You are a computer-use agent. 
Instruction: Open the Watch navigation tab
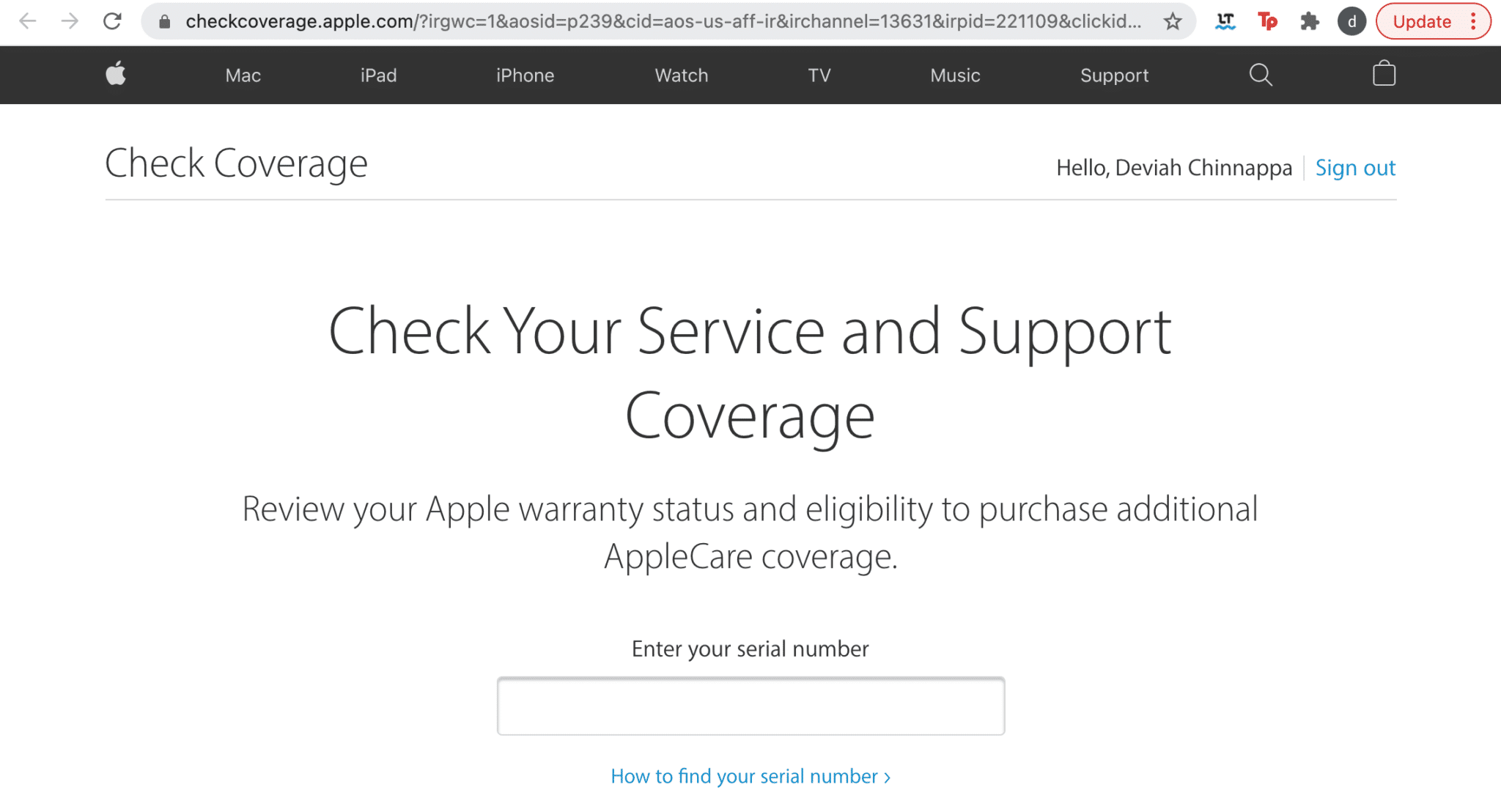682,75
